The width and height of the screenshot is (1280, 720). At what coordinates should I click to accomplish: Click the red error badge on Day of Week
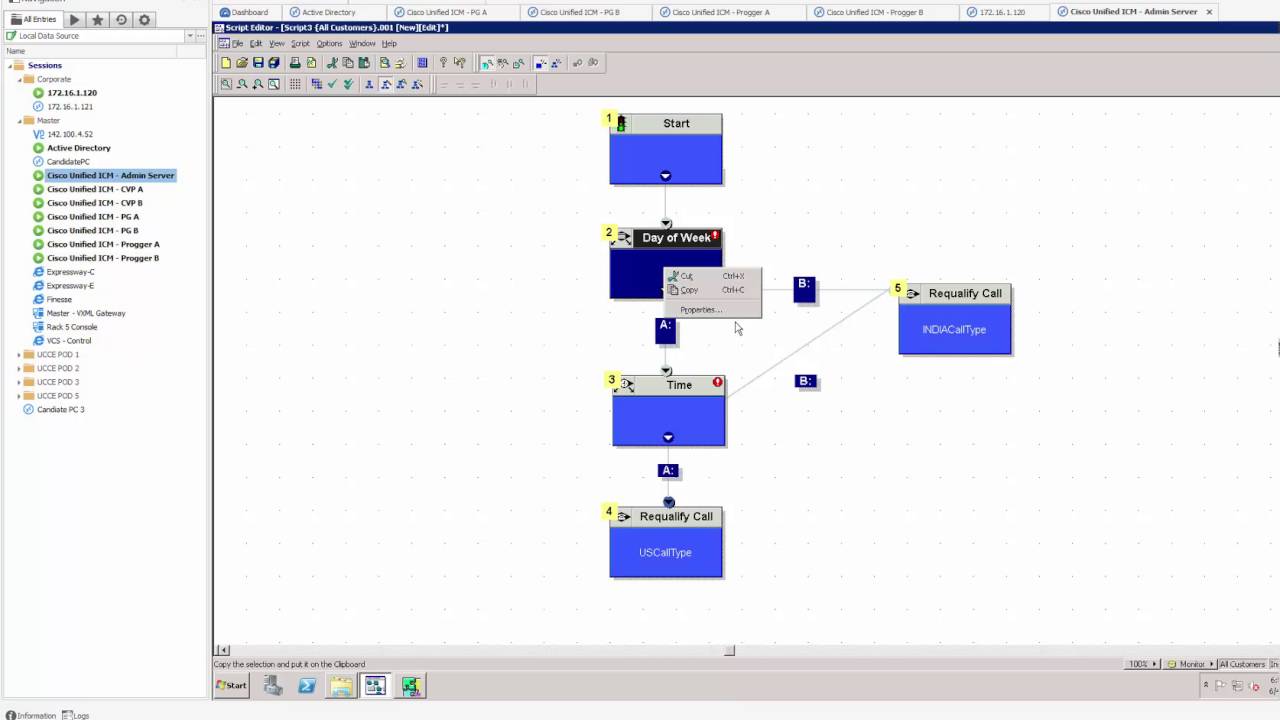point(716,236)
